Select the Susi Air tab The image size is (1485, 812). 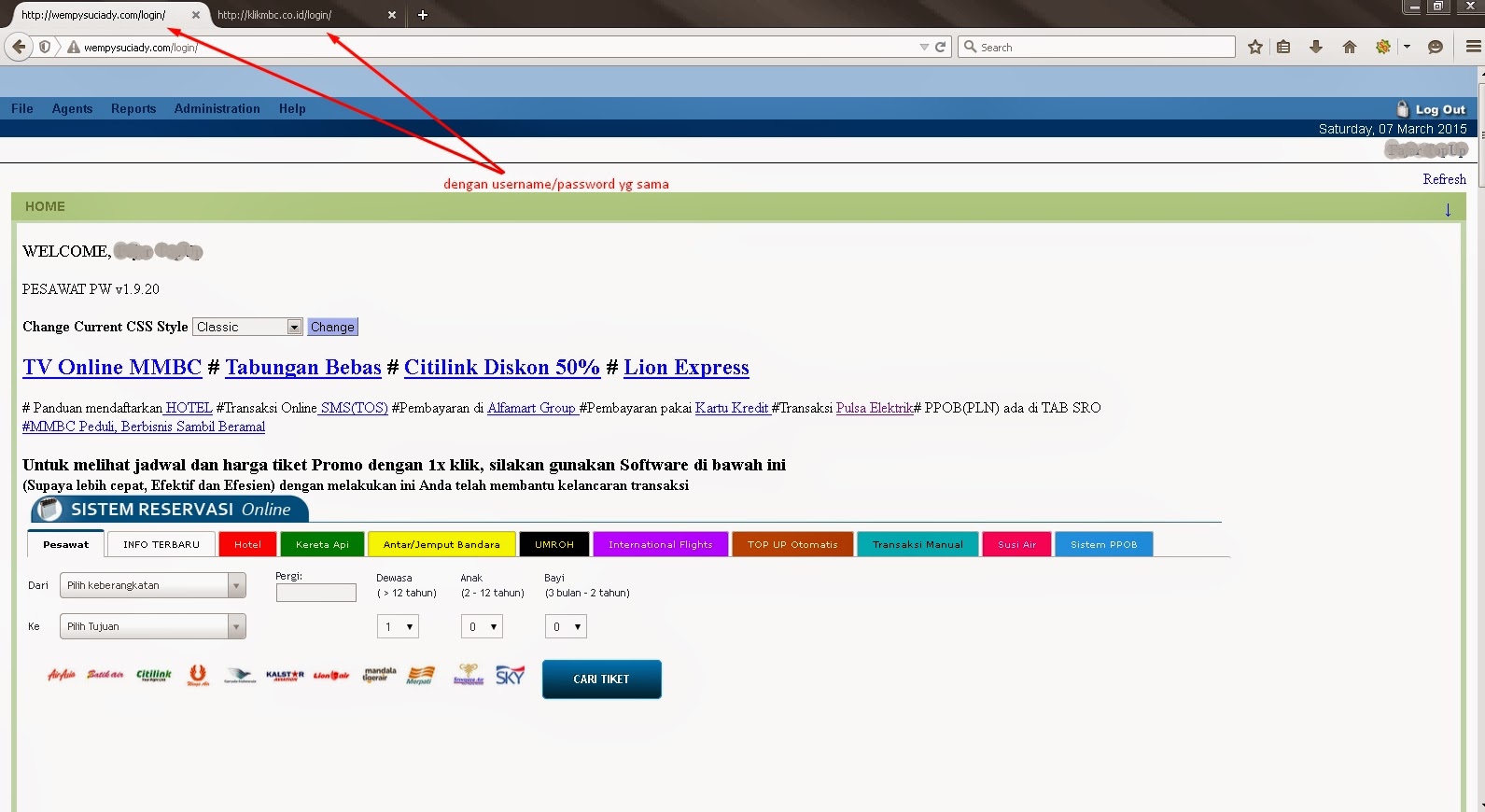tap(1016, 544)
